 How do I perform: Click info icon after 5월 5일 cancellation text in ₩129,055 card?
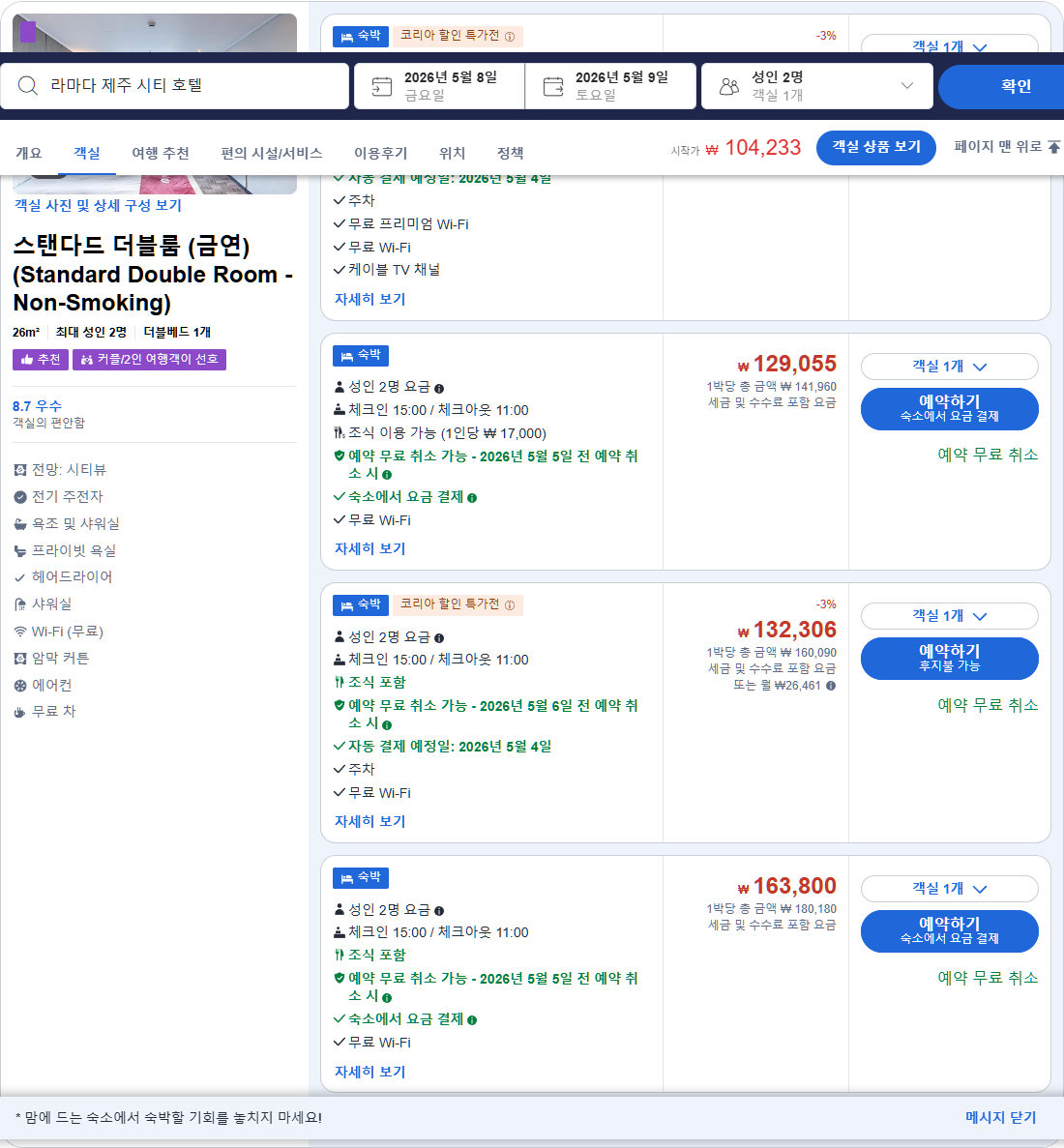coord(387,475)
